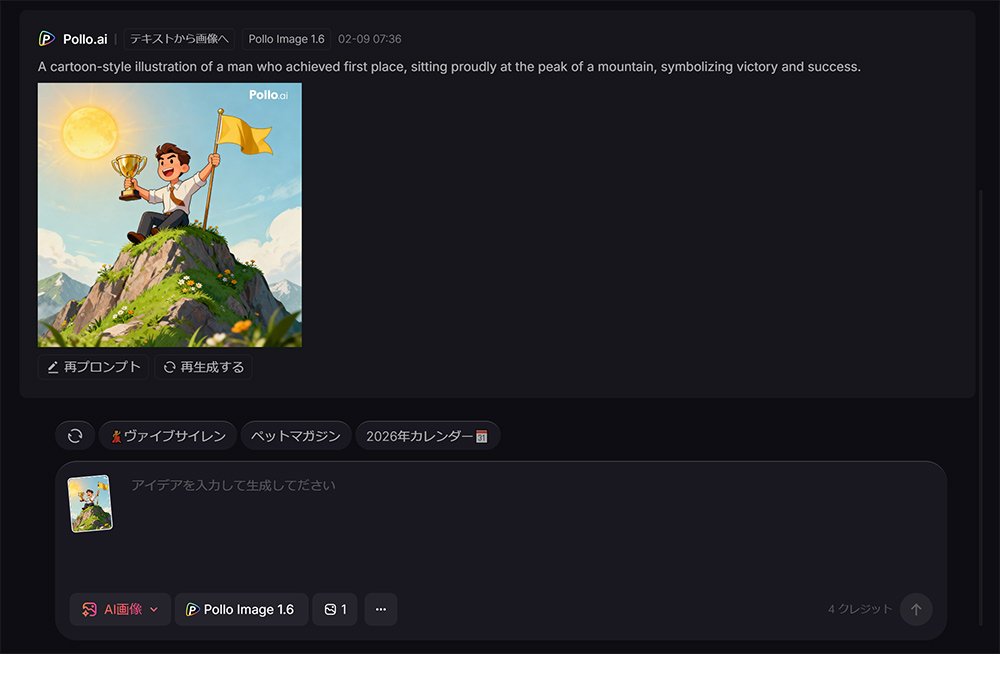The image size is (1000, 674).
Task: Click the refresh icon on 再生成する button
Action: 168,367
